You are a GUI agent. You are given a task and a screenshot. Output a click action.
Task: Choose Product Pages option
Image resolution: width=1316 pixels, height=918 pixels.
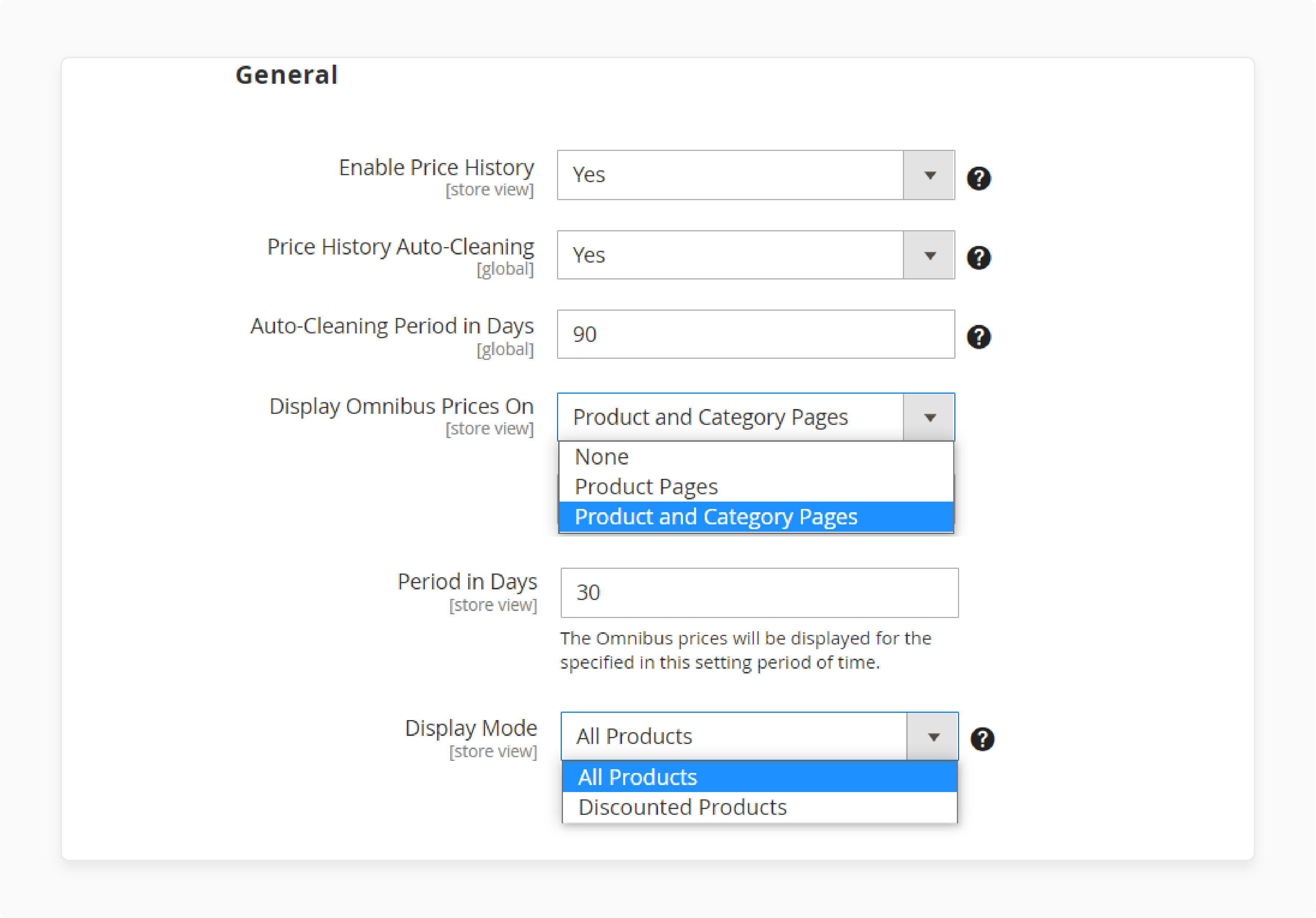[755, 487]
